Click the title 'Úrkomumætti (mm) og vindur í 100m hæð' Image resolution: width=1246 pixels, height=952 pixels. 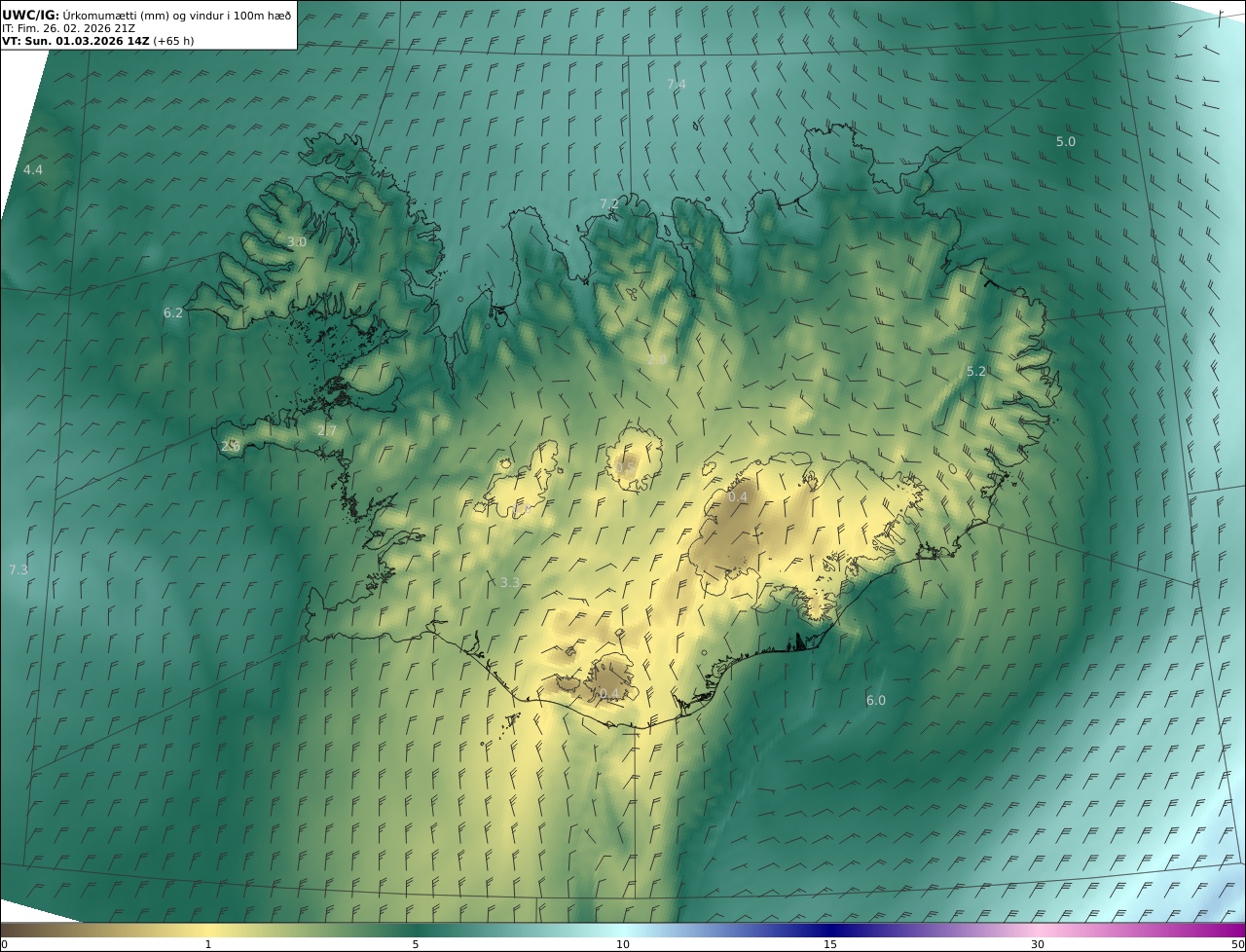click(177, 15)
